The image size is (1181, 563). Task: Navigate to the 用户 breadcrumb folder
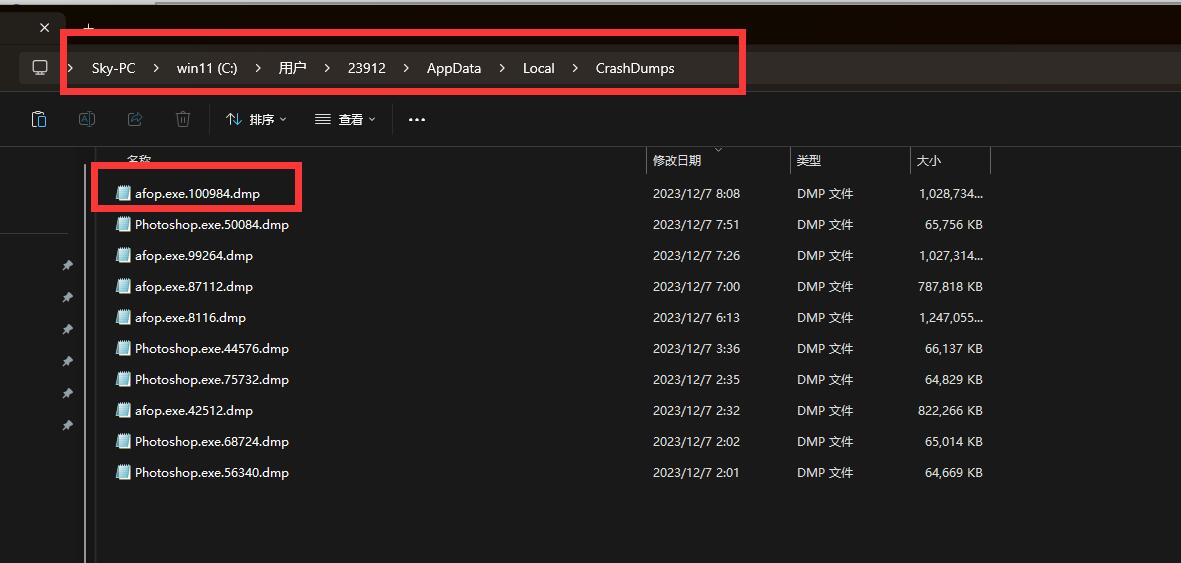tap(292, 68)
